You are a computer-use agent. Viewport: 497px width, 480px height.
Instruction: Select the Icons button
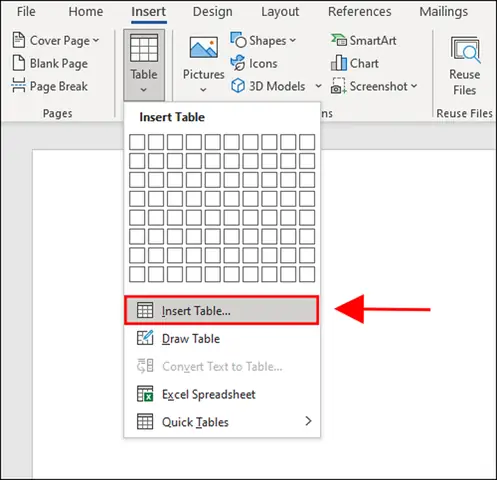click(x=254, y=63)
